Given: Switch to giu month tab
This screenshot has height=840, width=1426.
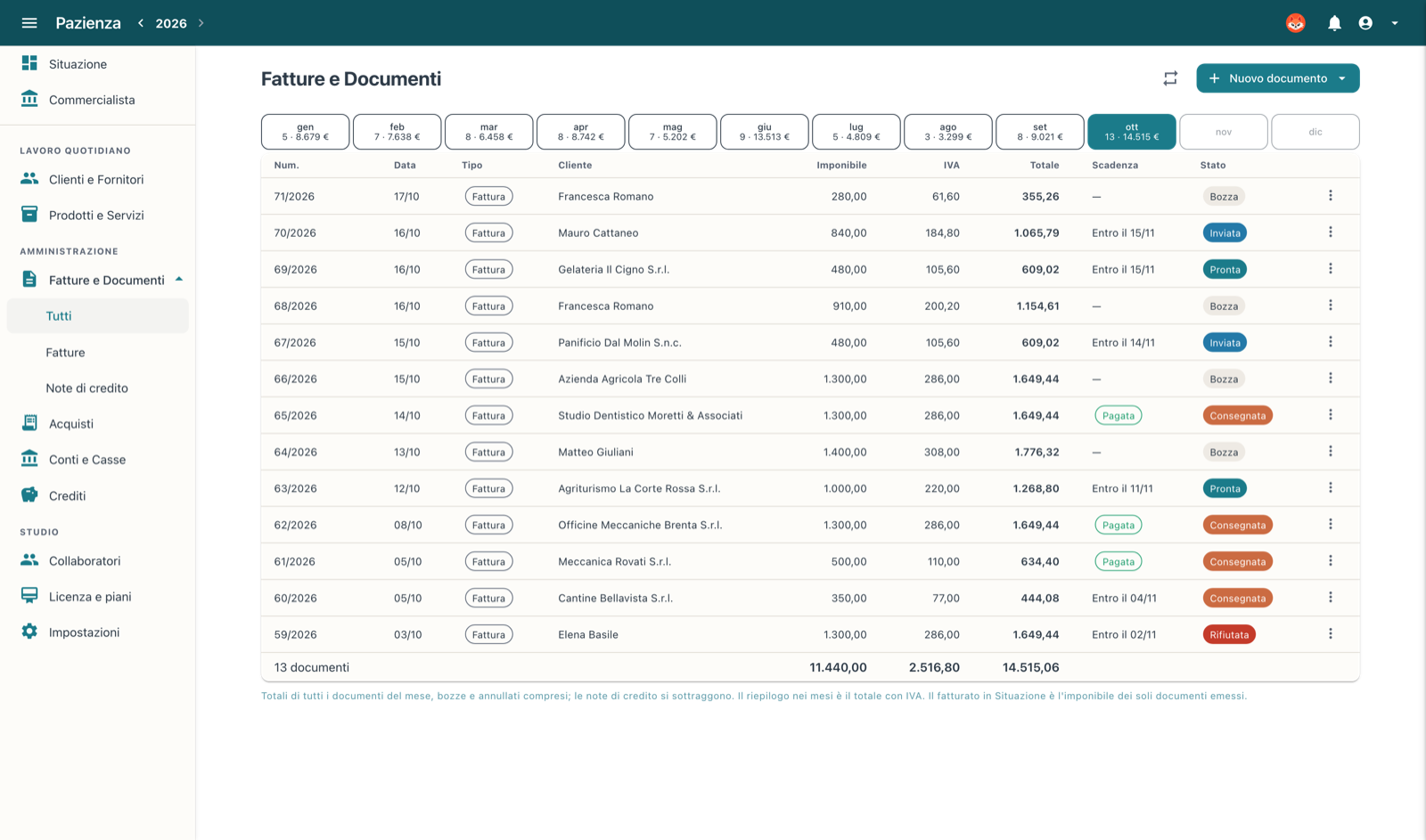Looking at the screenshot, I should click(765, 132).
